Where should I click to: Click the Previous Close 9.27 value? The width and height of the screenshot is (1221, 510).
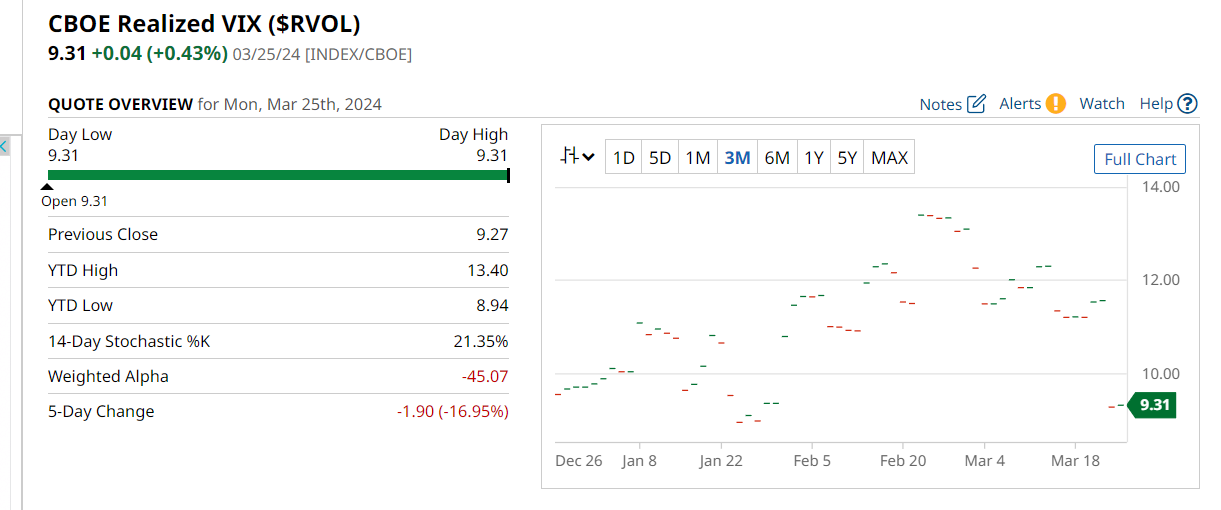[493, 235]
